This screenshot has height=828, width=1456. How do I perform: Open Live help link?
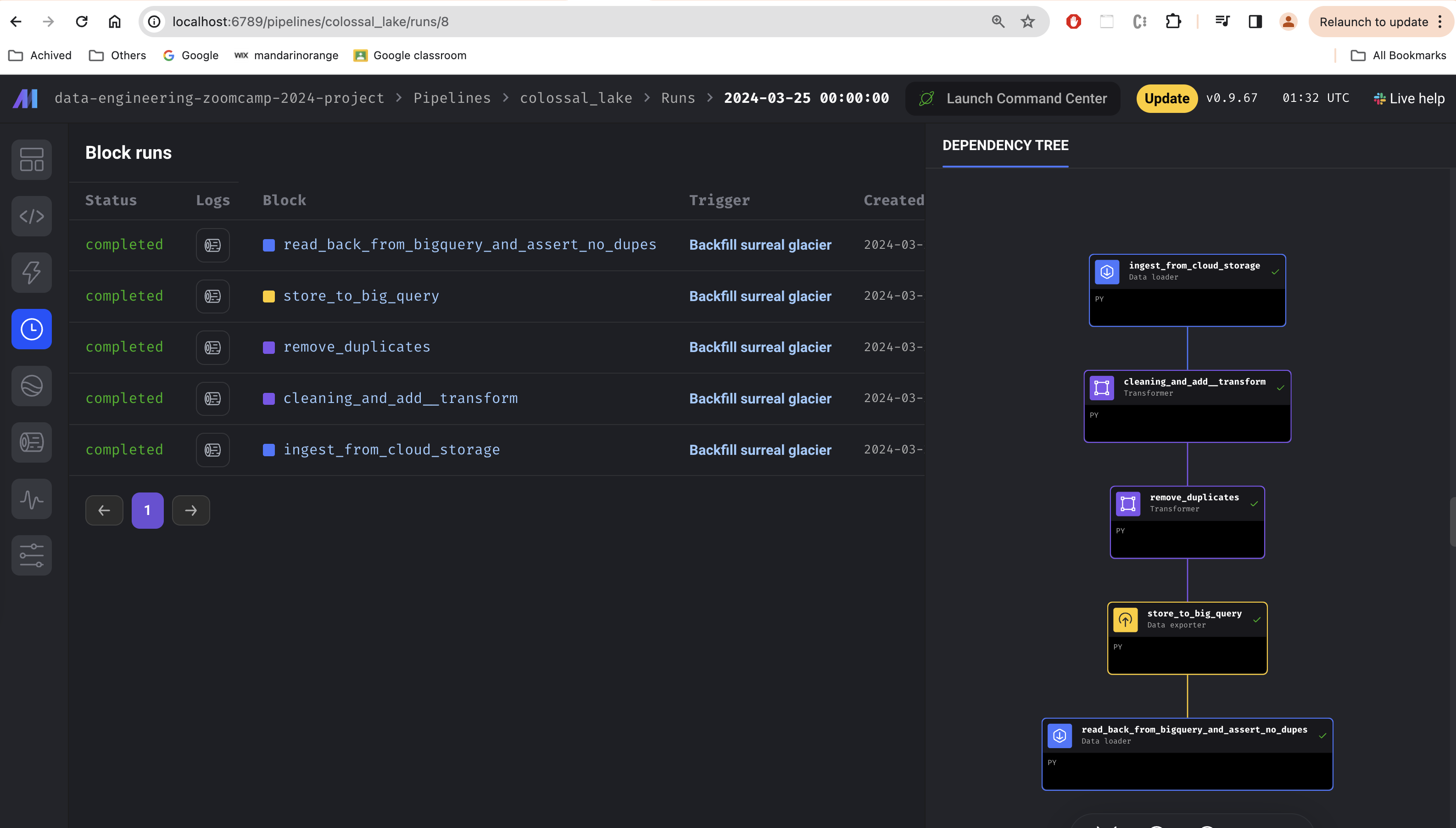[x=1409, y=98]
